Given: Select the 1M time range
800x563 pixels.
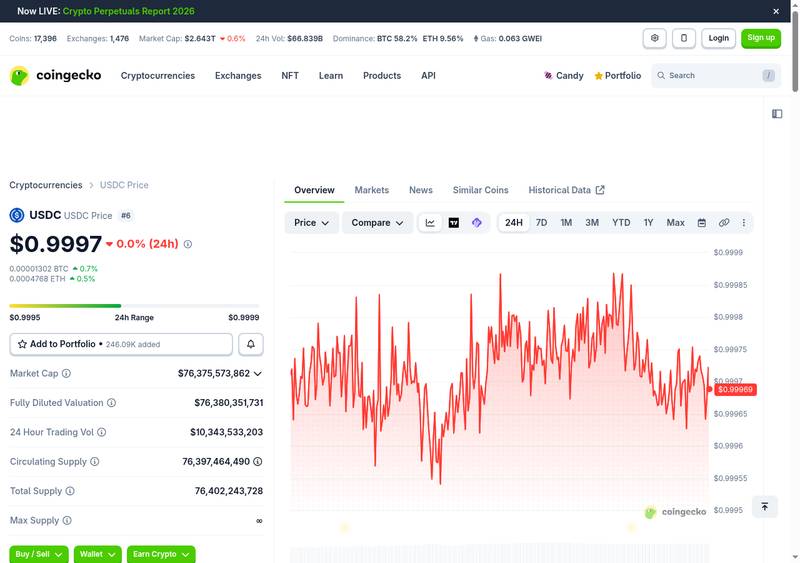Looking at the screenshot, I should click(x=566, y=223).
